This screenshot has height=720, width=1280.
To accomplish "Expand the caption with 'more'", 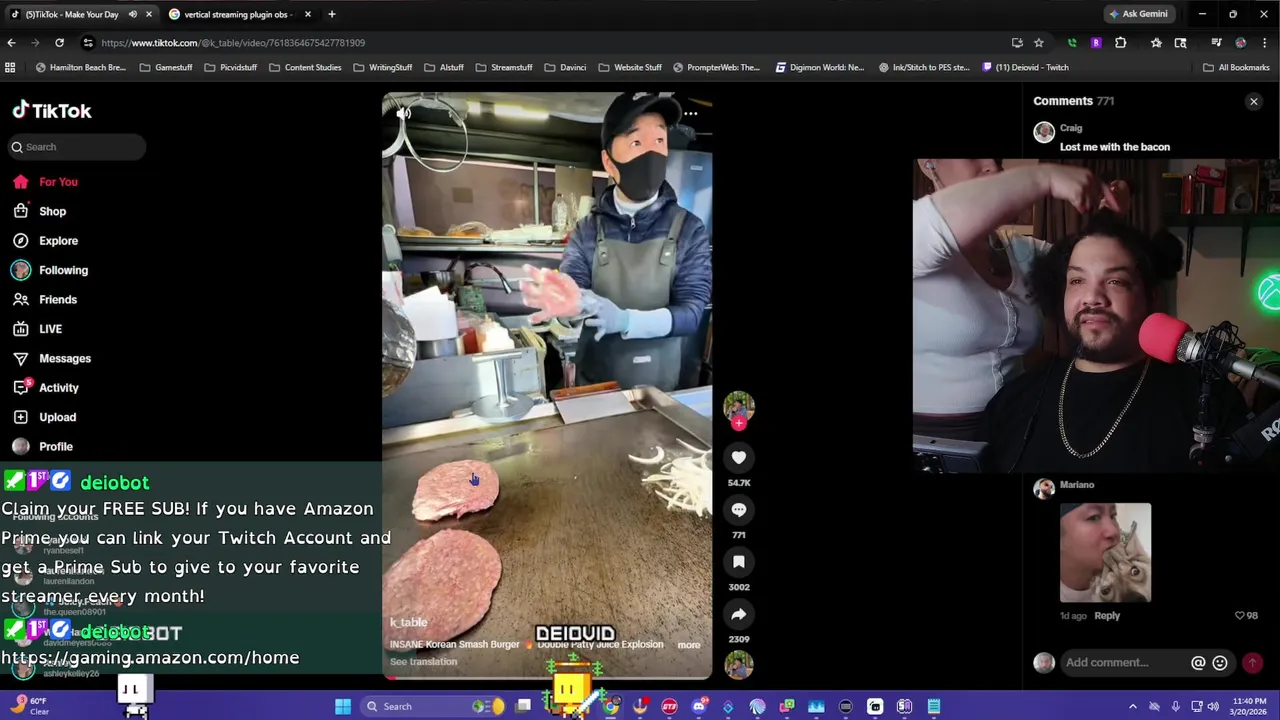I will pyautogui.click(x=689, y=645).
